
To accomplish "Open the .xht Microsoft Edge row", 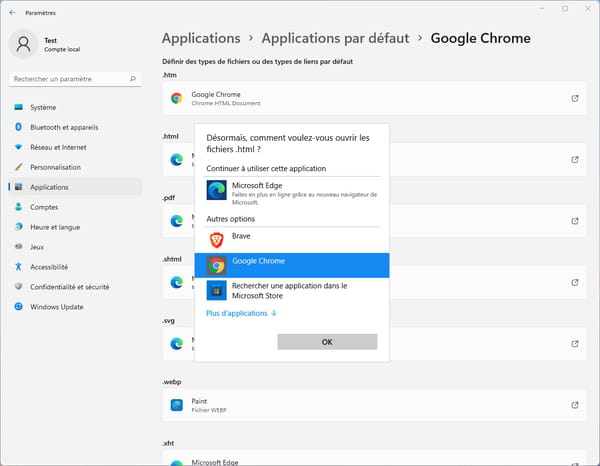I will tap(374, 458).
